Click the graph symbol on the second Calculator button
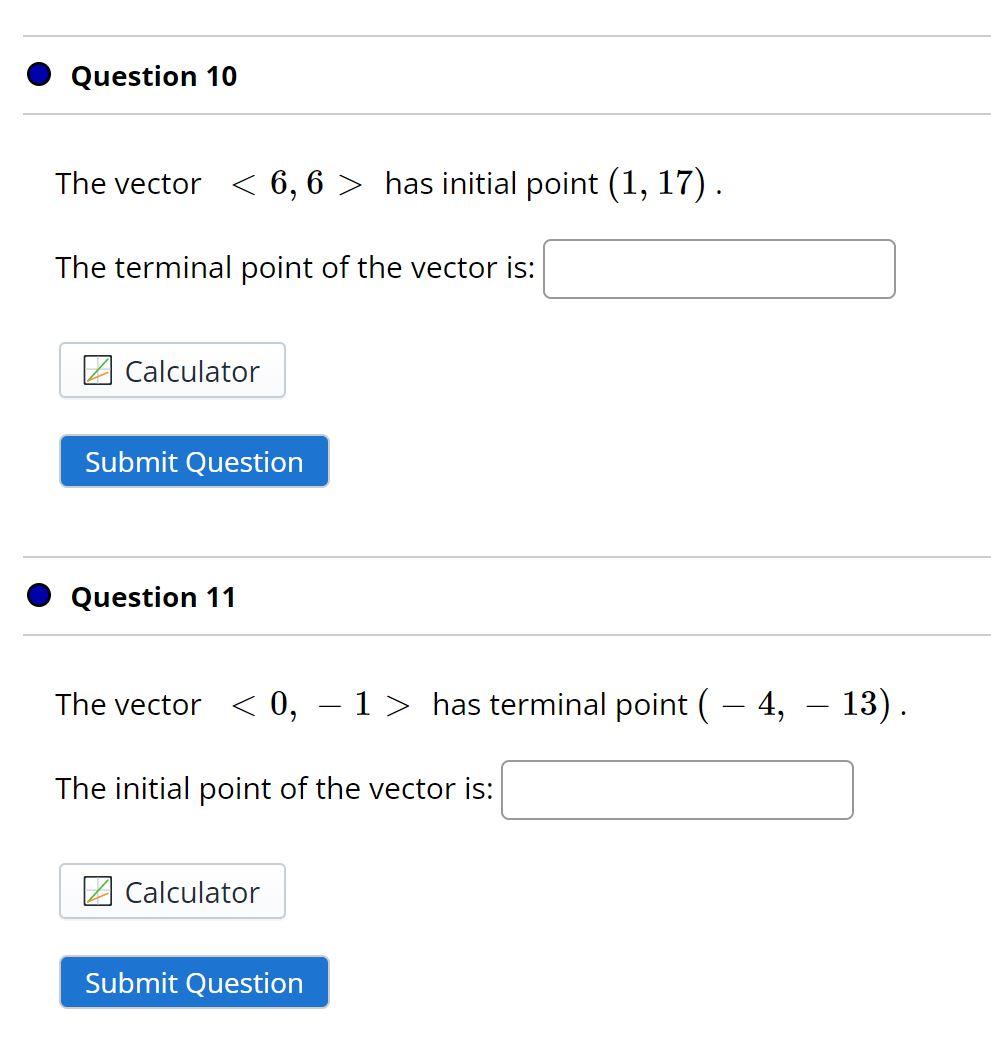The image size is (991, 1045). (x=97, y=891)
